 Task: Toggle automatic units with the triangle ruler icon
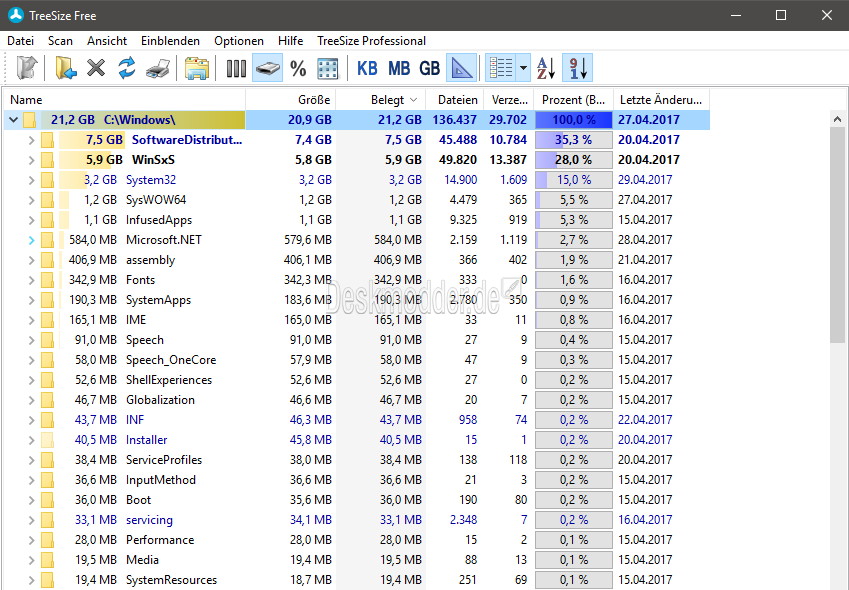click(461, 68)
